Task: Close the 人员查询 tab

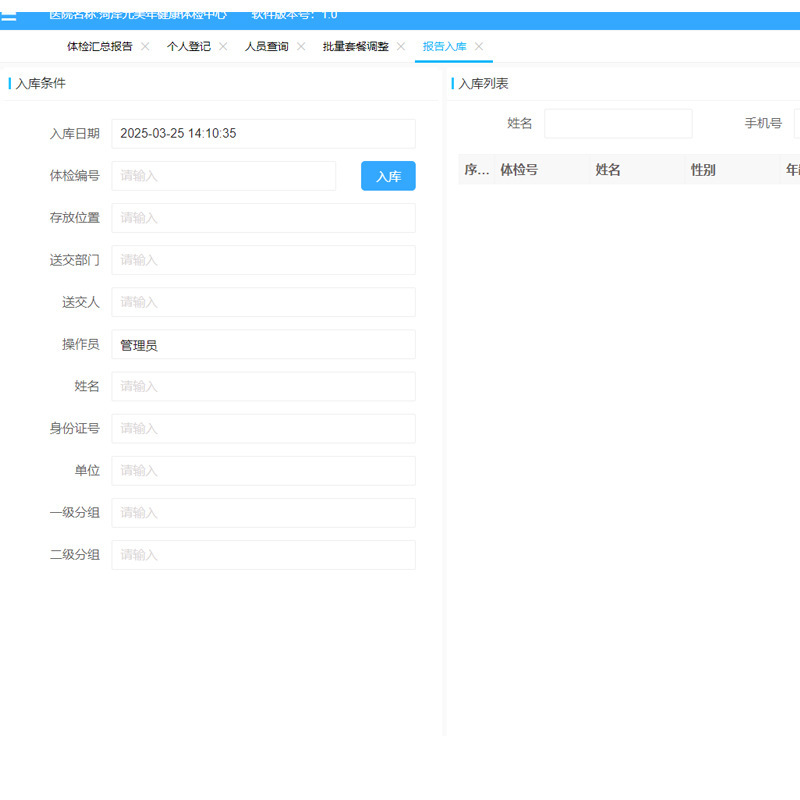Action: (x=301, y=47)
